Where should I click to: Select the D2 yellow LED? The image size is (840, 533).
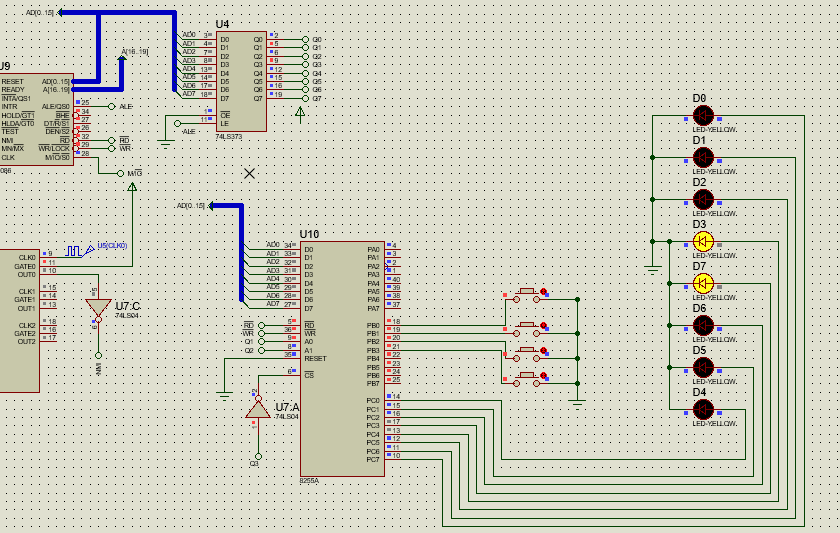tap(703, 199)
